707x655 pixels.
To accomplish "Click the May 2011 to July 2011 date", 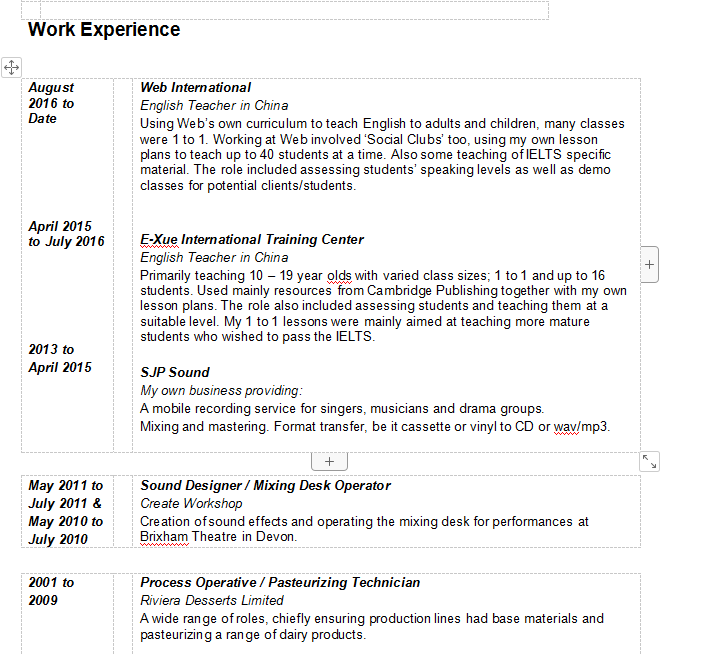I will click(x=65, y=495).
